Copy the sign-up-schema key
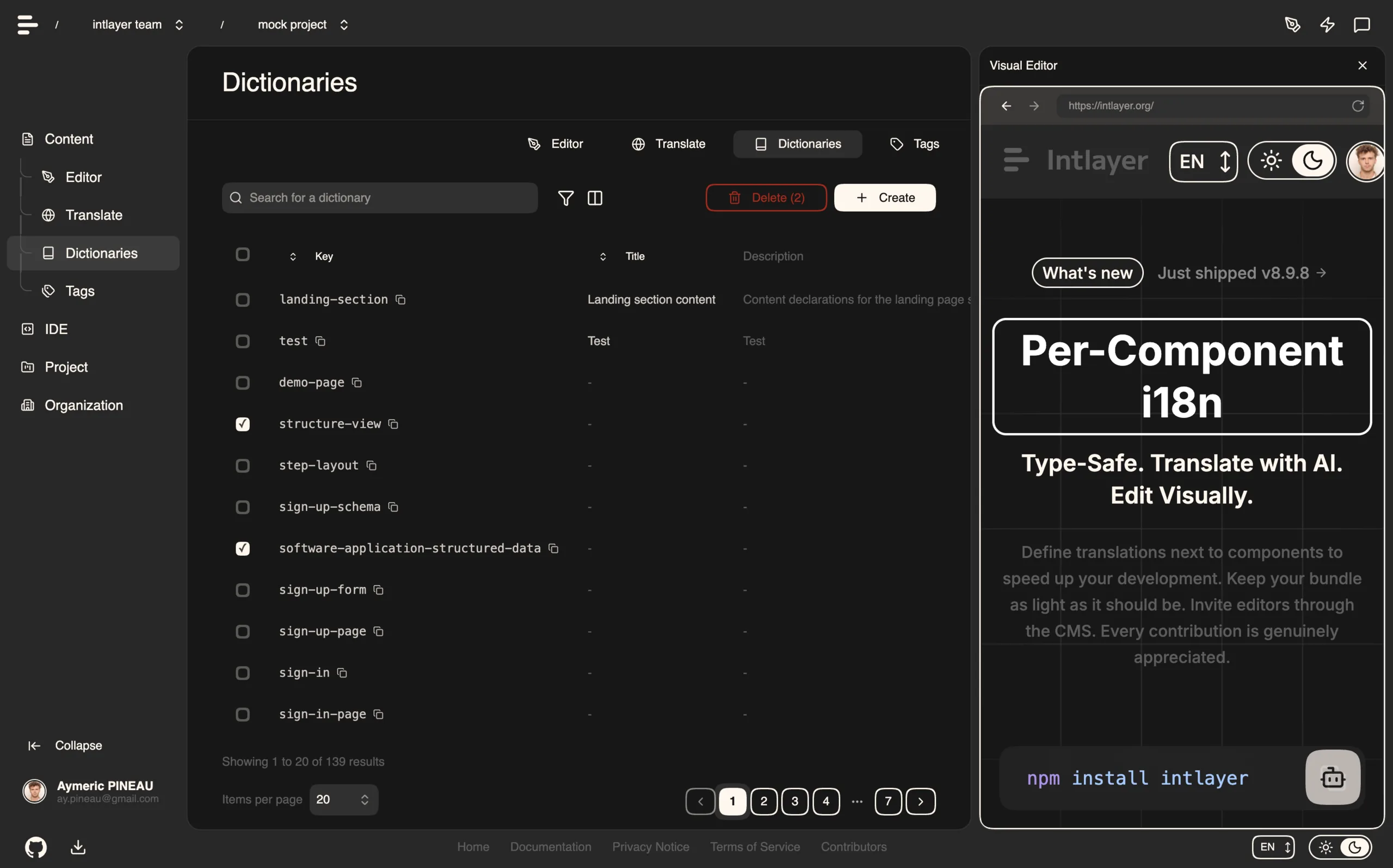The height and width of the screenshot is (868, 1393). pyautogui.click(x=393, y=507)
